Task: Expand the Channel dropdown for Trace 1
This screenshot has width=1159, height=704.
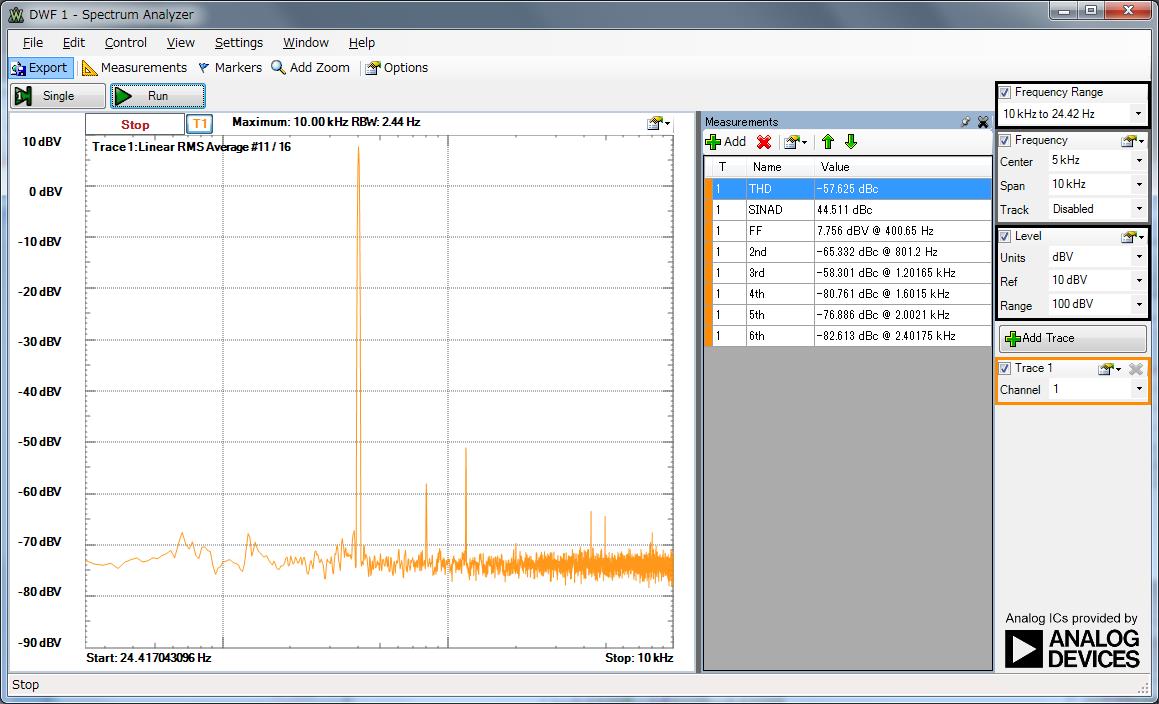Action: (x=1138, y=389)
